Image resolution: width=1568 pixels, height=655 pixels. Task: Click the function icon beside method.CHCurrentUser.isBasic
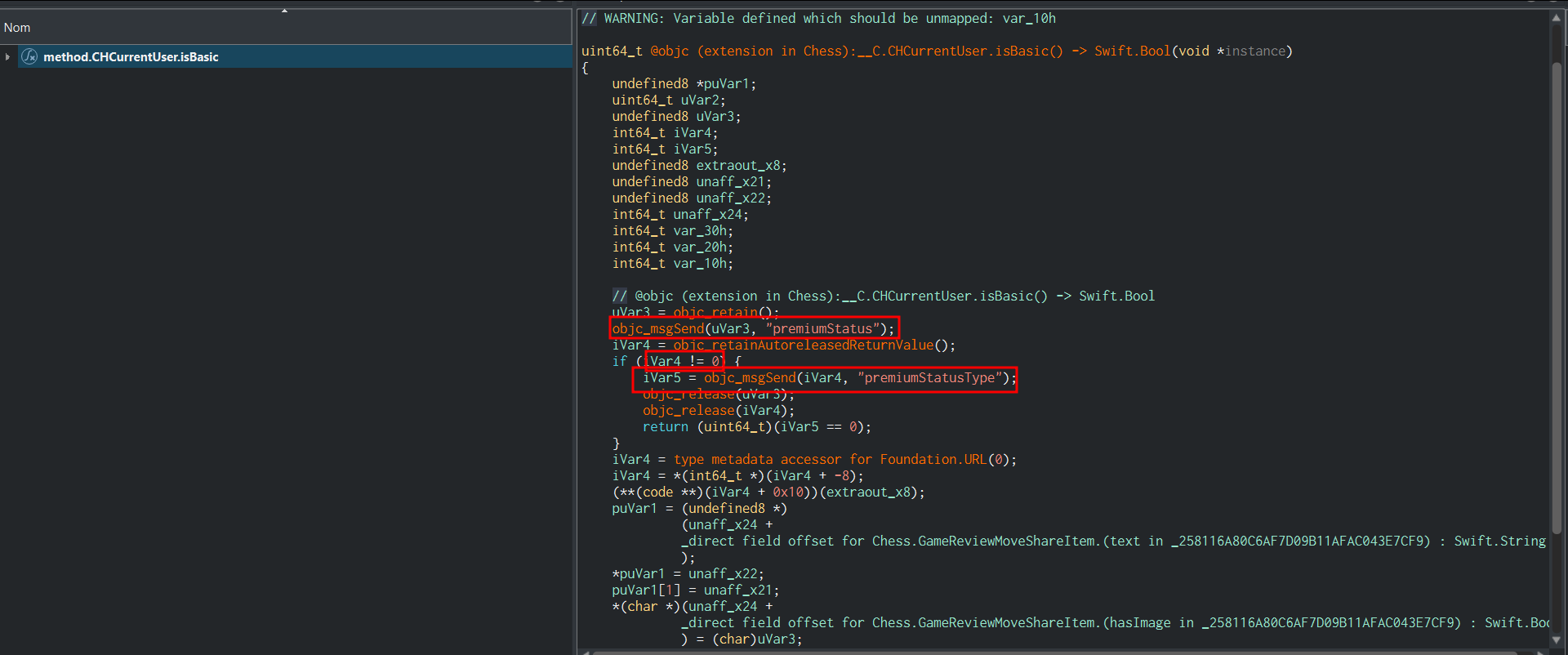click(29, 56)
